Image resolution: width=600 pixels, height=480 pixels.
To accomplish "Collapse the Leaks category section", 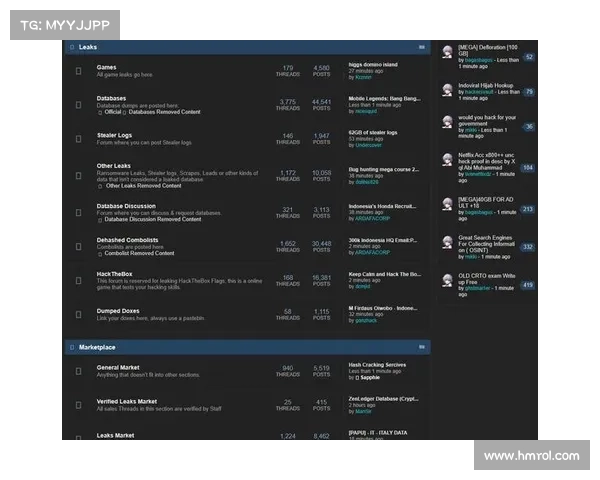I will coord(422,47).
